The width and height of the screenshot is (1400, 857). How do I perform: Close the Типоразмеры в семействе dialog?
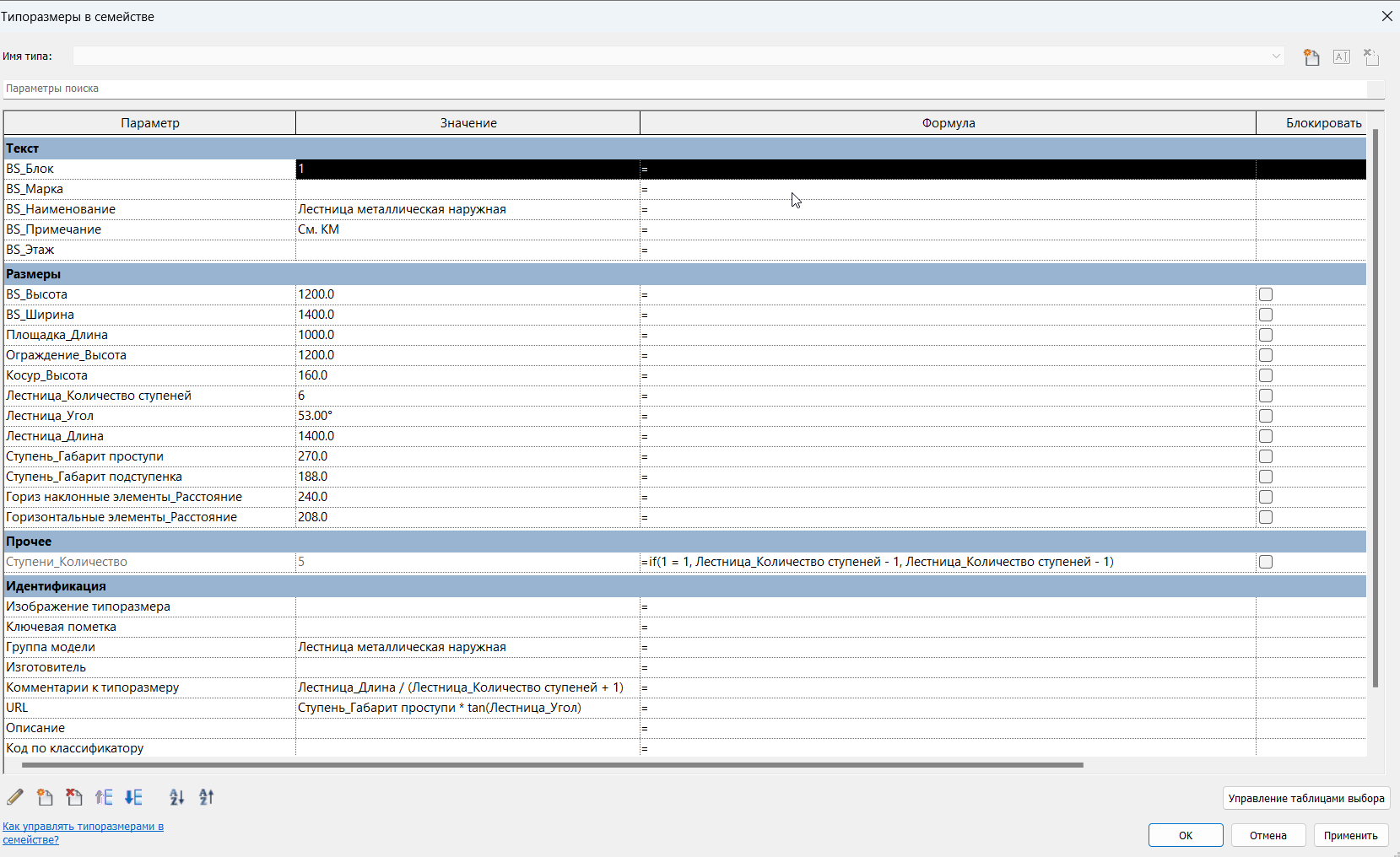[1386, 16]
